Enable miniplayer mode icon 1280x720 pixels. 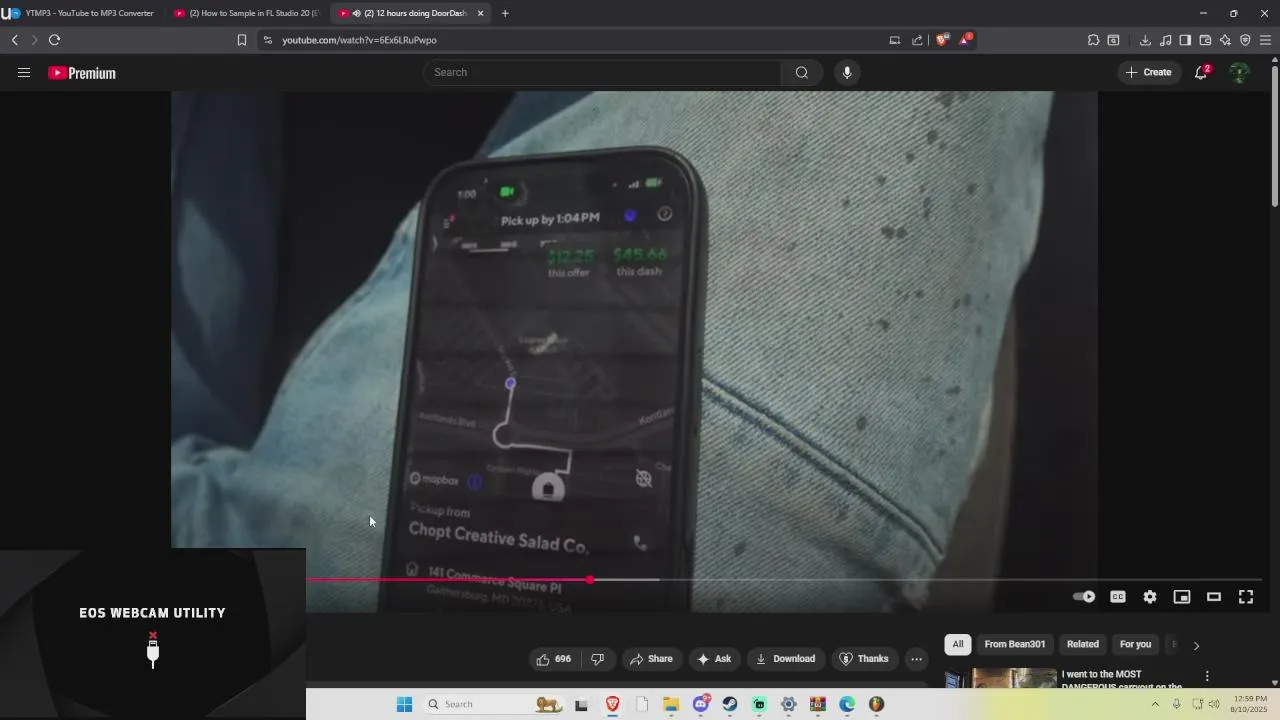point(1182,597)
